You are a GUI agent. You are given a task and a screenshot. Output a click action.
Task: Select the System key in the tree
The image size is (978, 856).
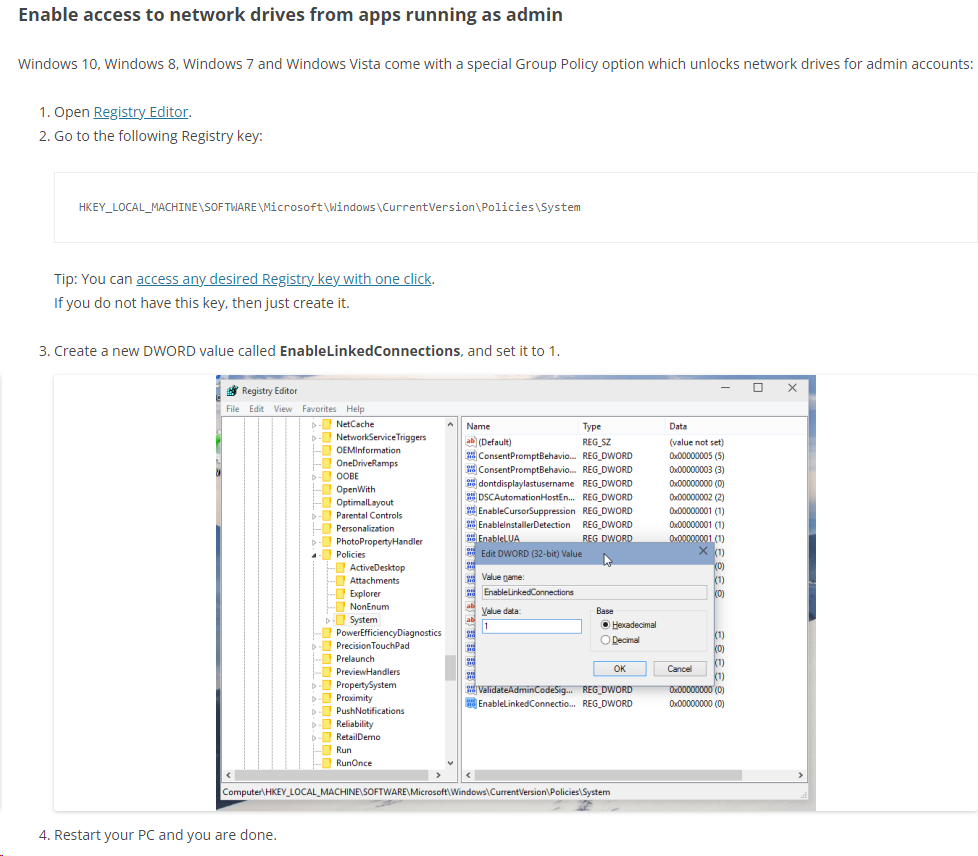coord(363,620)
